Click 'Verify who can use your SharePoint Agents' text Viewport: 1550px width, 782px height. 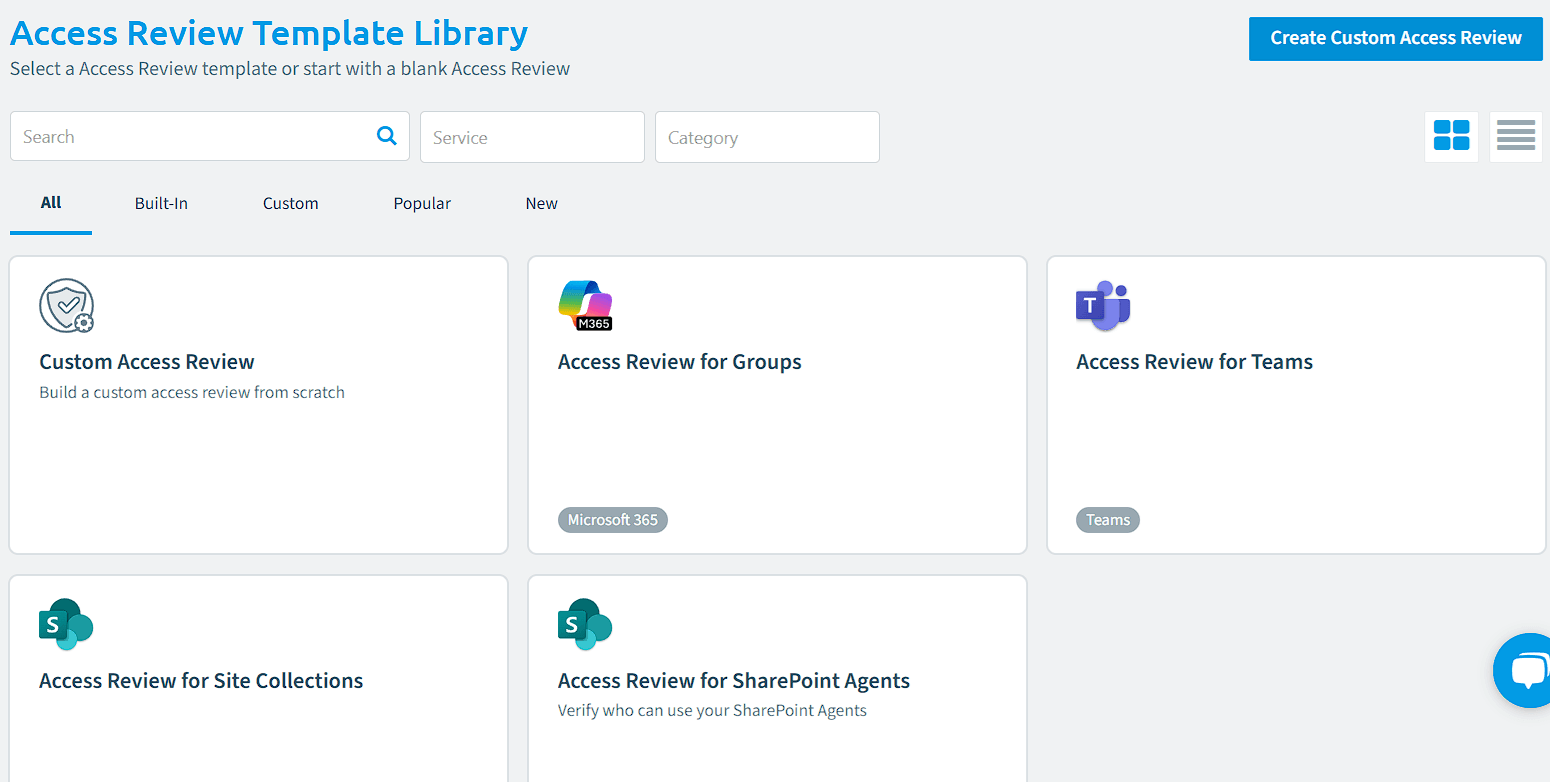712,711
